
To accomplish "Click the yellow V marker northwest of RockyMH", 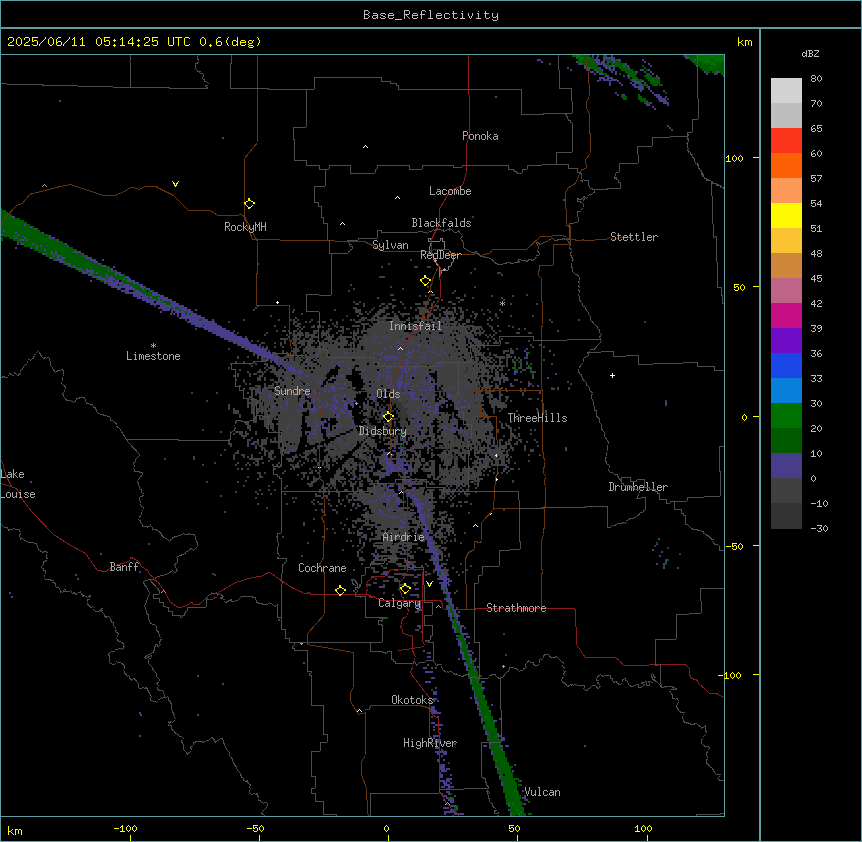I will (175, 184).
